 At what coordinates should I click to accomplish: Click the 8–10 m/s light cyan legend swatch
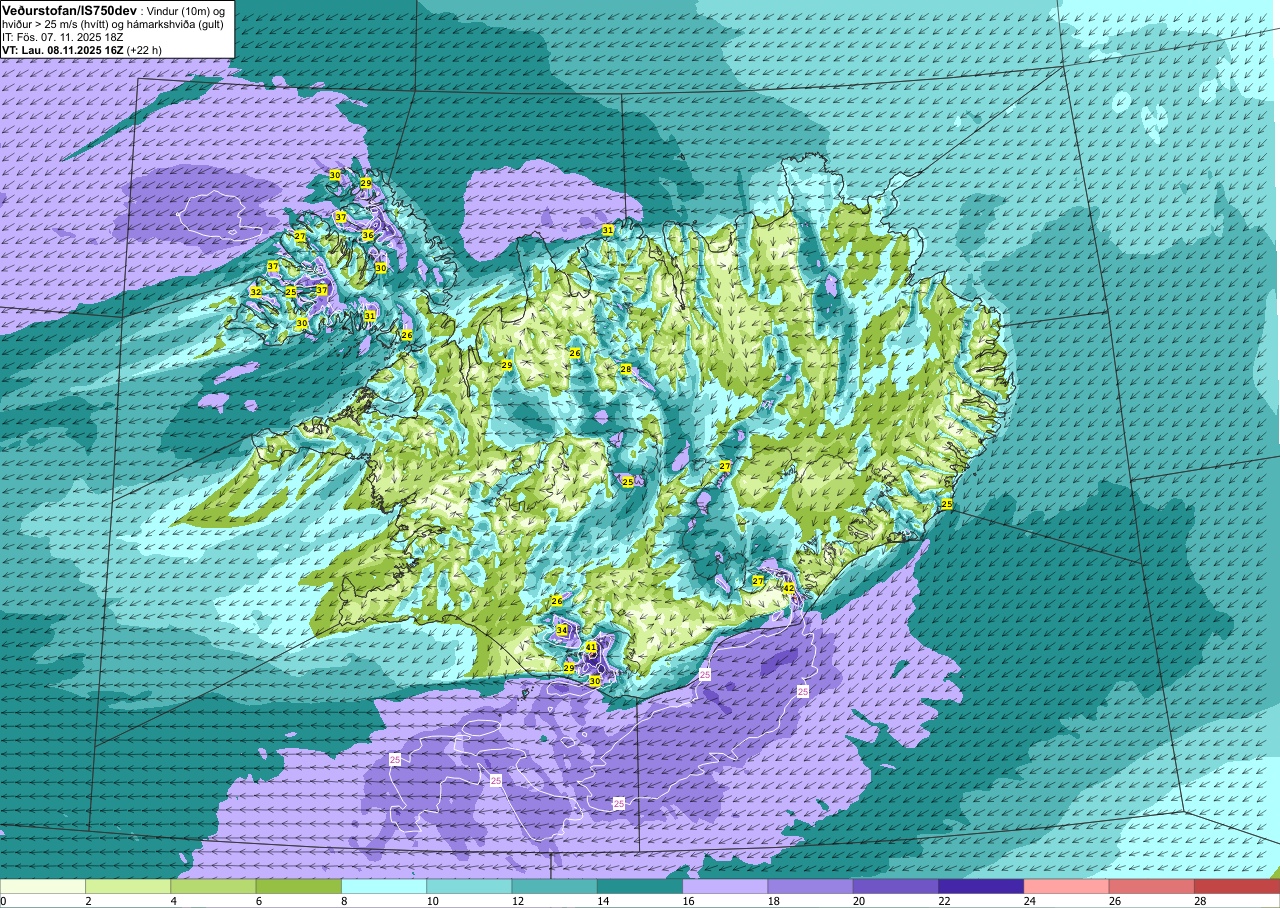tap(384, 886)
